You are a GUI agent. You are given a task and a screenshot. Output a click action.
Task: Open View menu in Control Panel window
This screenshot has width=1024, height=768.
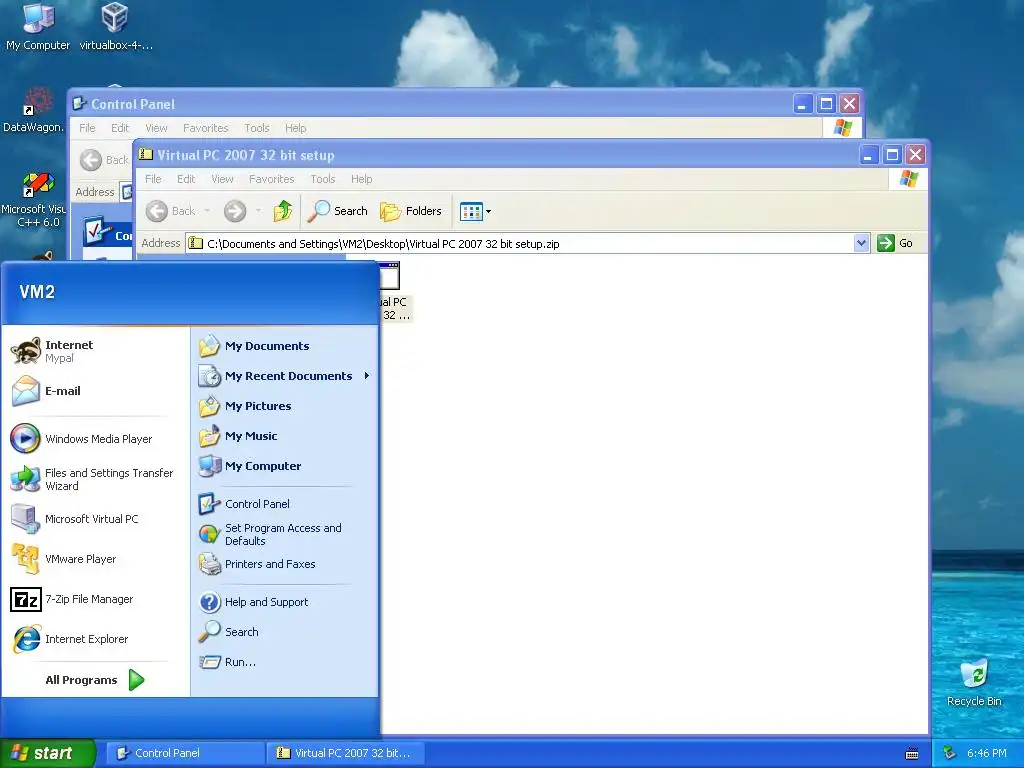pos(156,128)
